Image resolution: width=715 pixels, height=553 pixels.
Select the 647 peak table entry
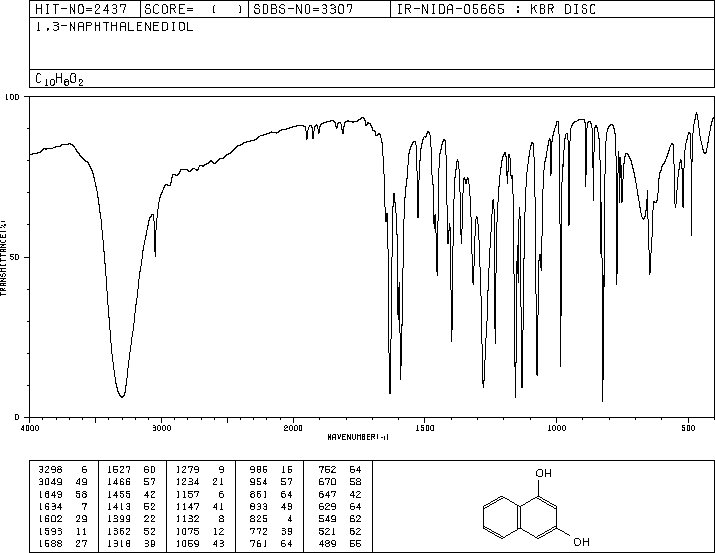[x=327, y=494]
